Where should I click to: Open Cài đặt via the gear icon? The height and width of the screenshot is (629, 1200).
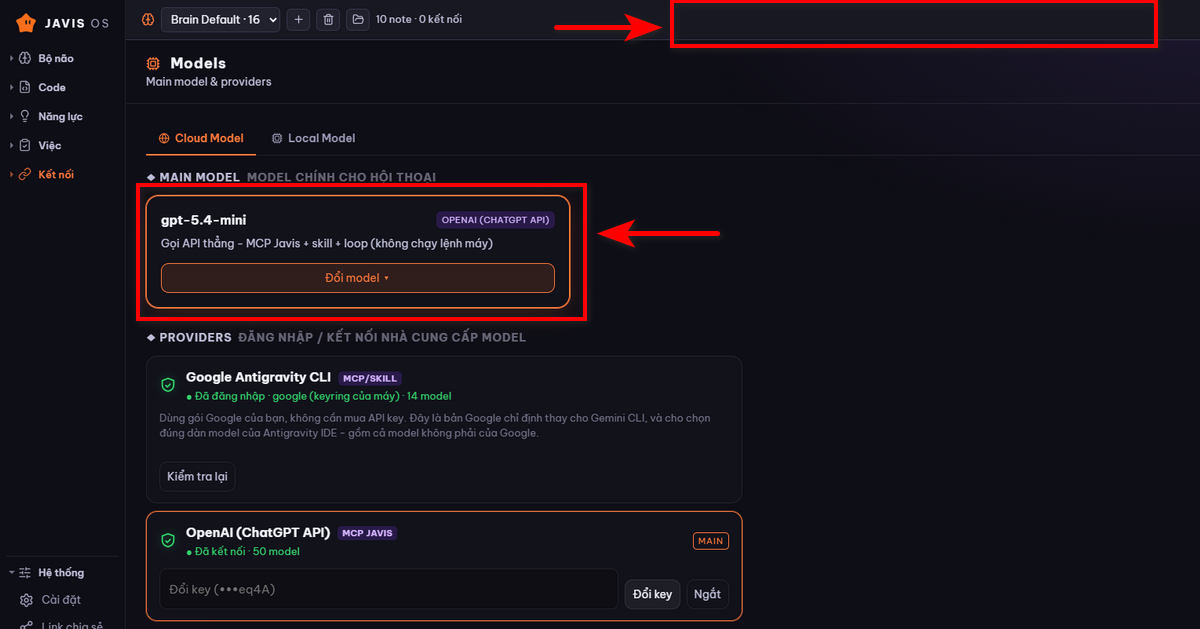(x=27, y=600)
